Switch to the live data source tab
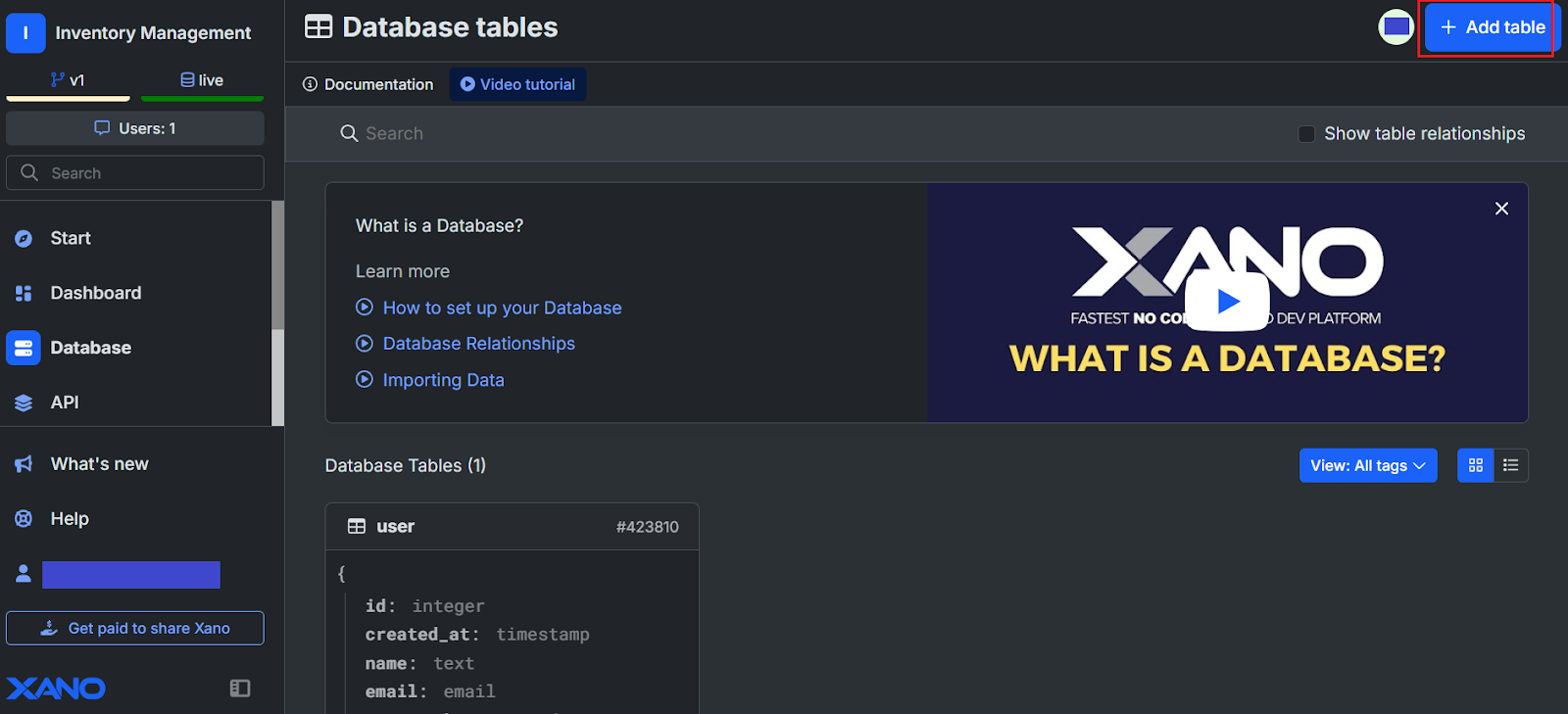This screenshot has height=714, width=1568. (x=202, y=80)
